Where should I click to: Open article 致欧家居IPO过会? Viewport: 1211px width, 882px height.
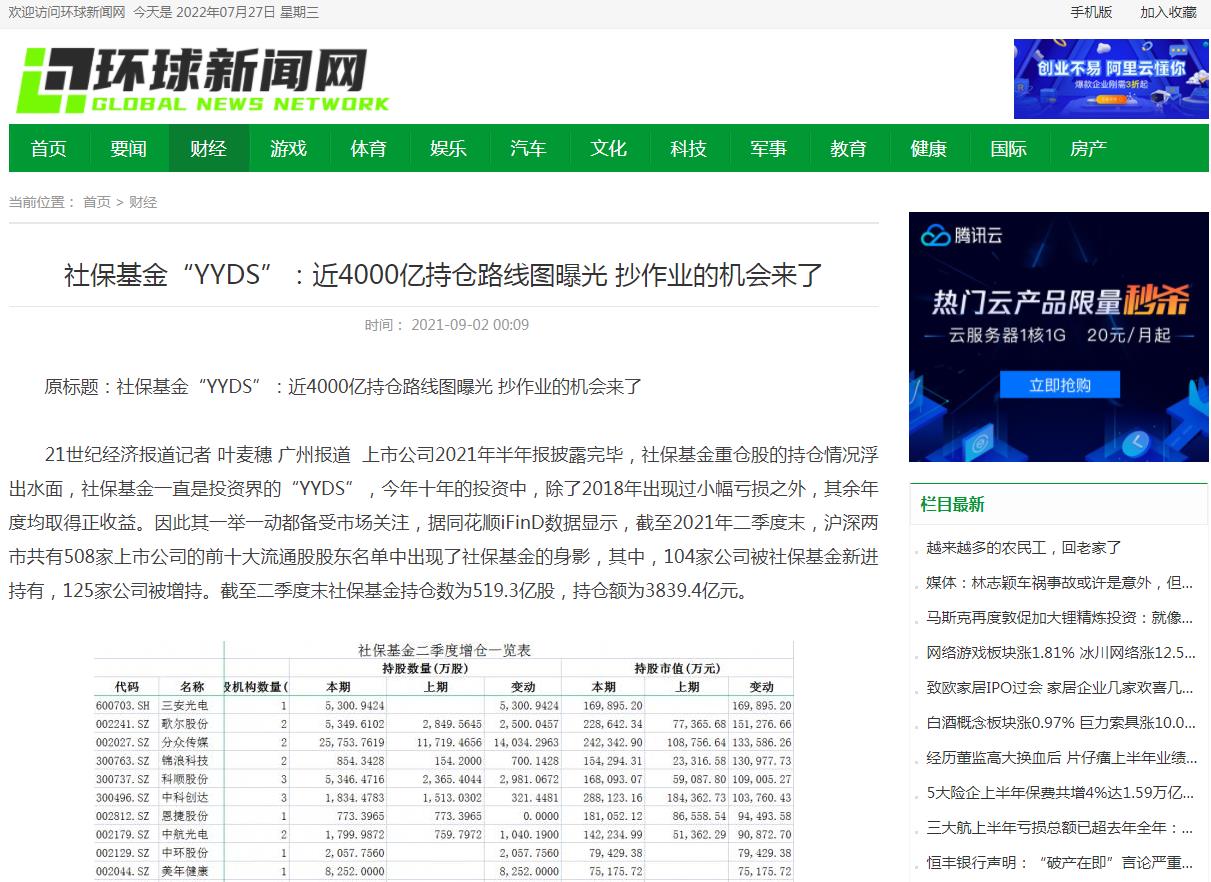pos(1060,688)
